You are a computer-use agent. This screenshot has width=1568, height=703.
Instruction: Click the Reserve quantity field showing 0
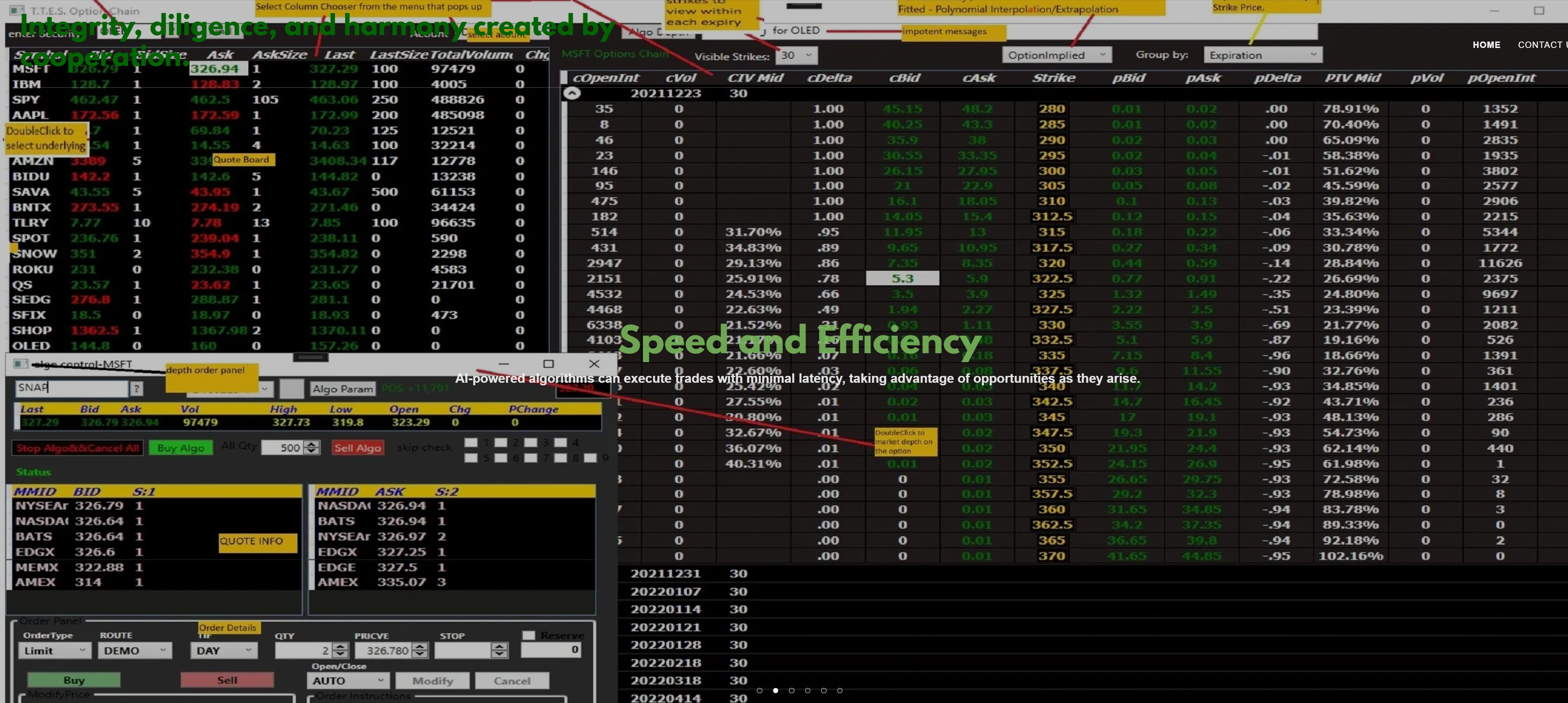551,650
